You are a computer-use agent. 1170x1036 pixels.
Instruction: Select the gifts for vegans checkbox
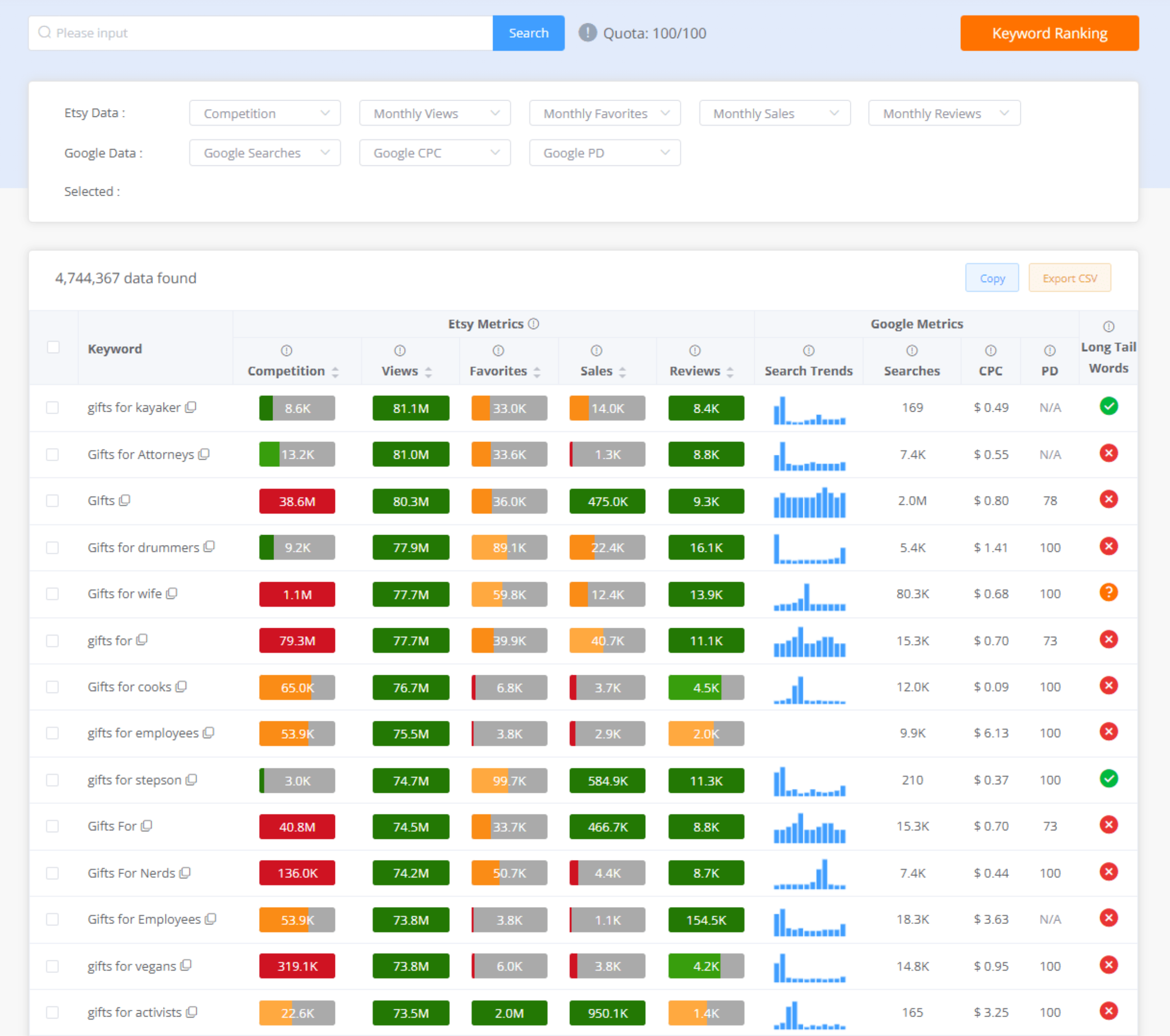53,966
